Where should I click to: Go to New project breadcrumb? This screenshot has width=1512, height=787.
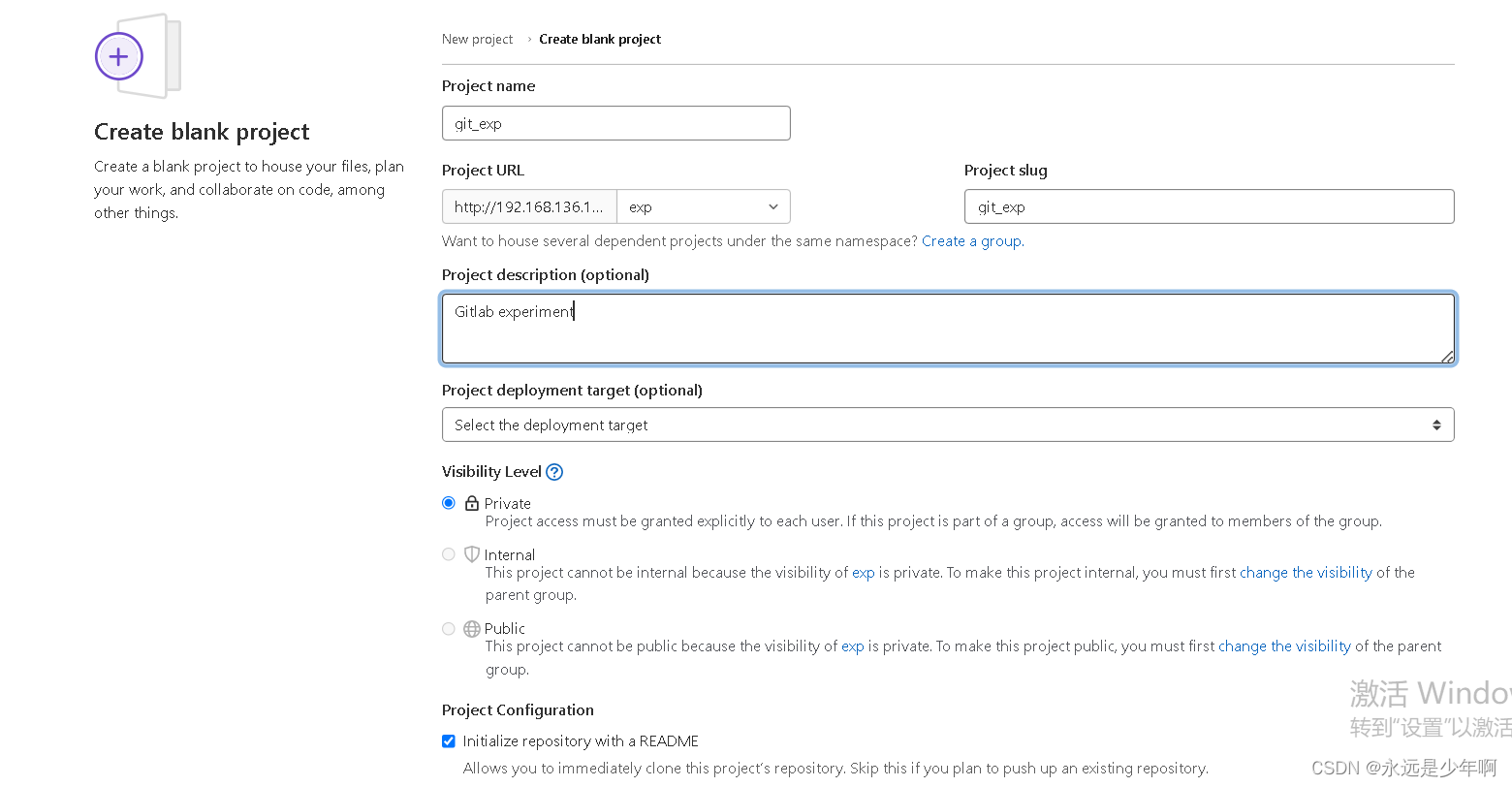tap(478, 40)
